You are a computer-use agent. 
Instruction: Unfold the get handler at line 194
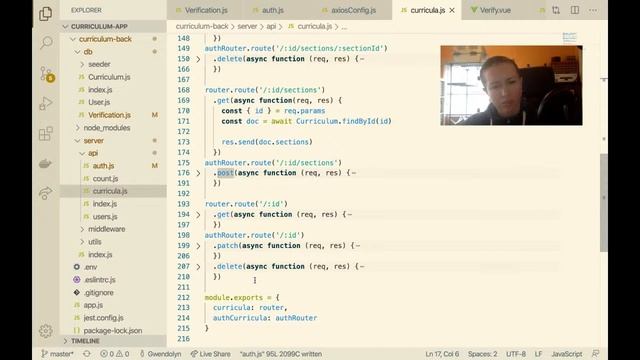198,215
